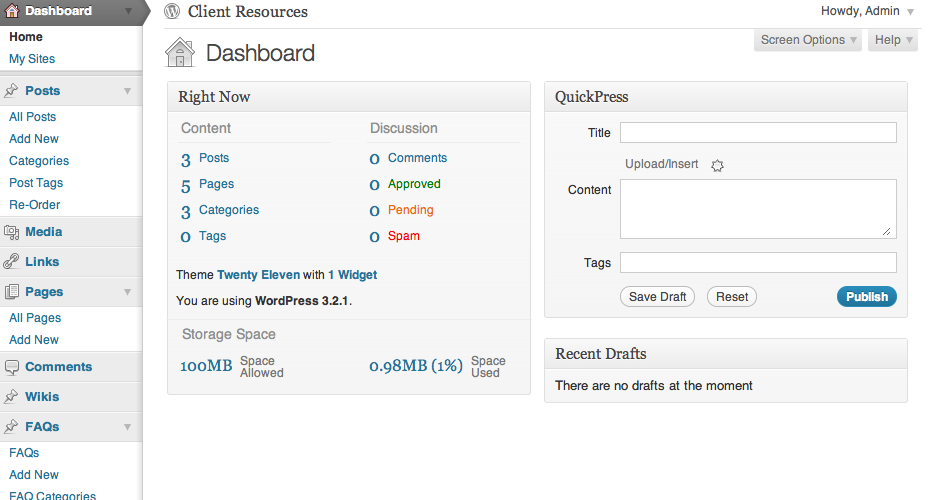Open the Pending comments link

(410, 210)
